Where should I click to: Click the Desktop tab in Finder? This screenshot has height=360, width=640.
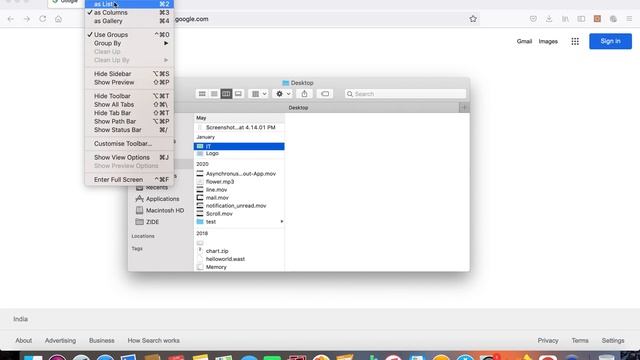coord(298,108)
